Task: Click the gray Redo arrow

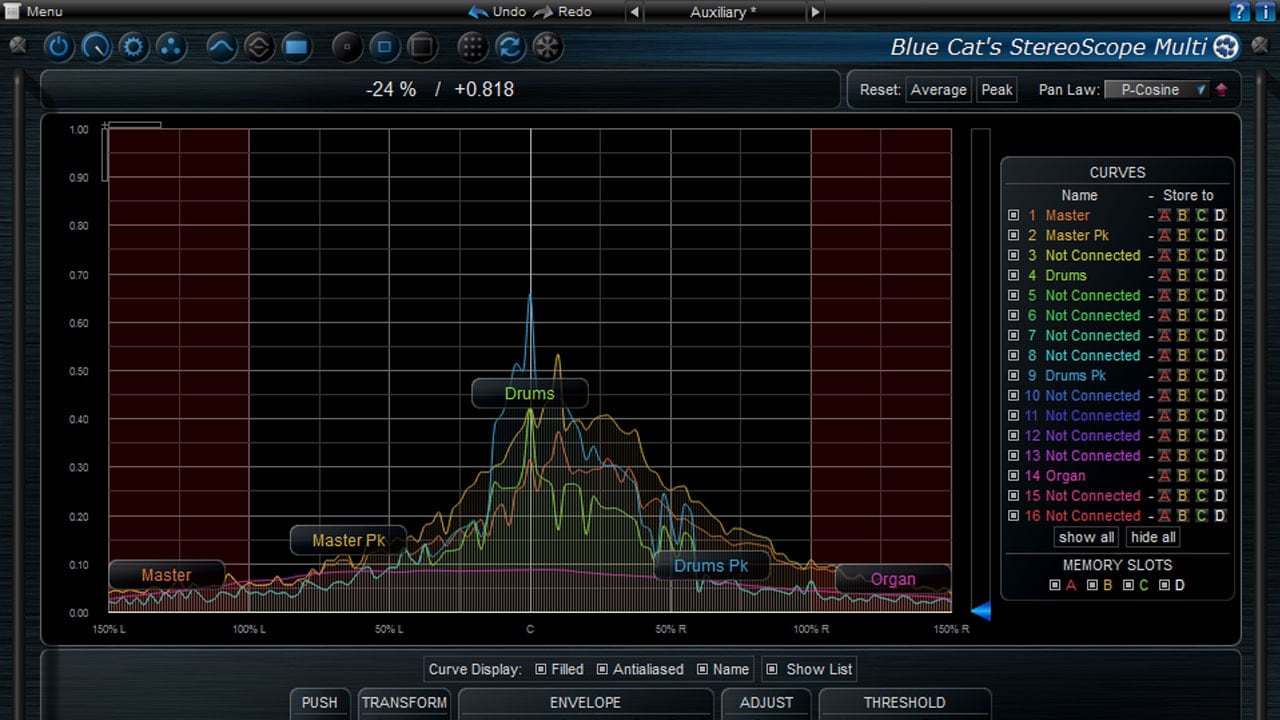Action: pyautogui.click(x=543, y=12)
